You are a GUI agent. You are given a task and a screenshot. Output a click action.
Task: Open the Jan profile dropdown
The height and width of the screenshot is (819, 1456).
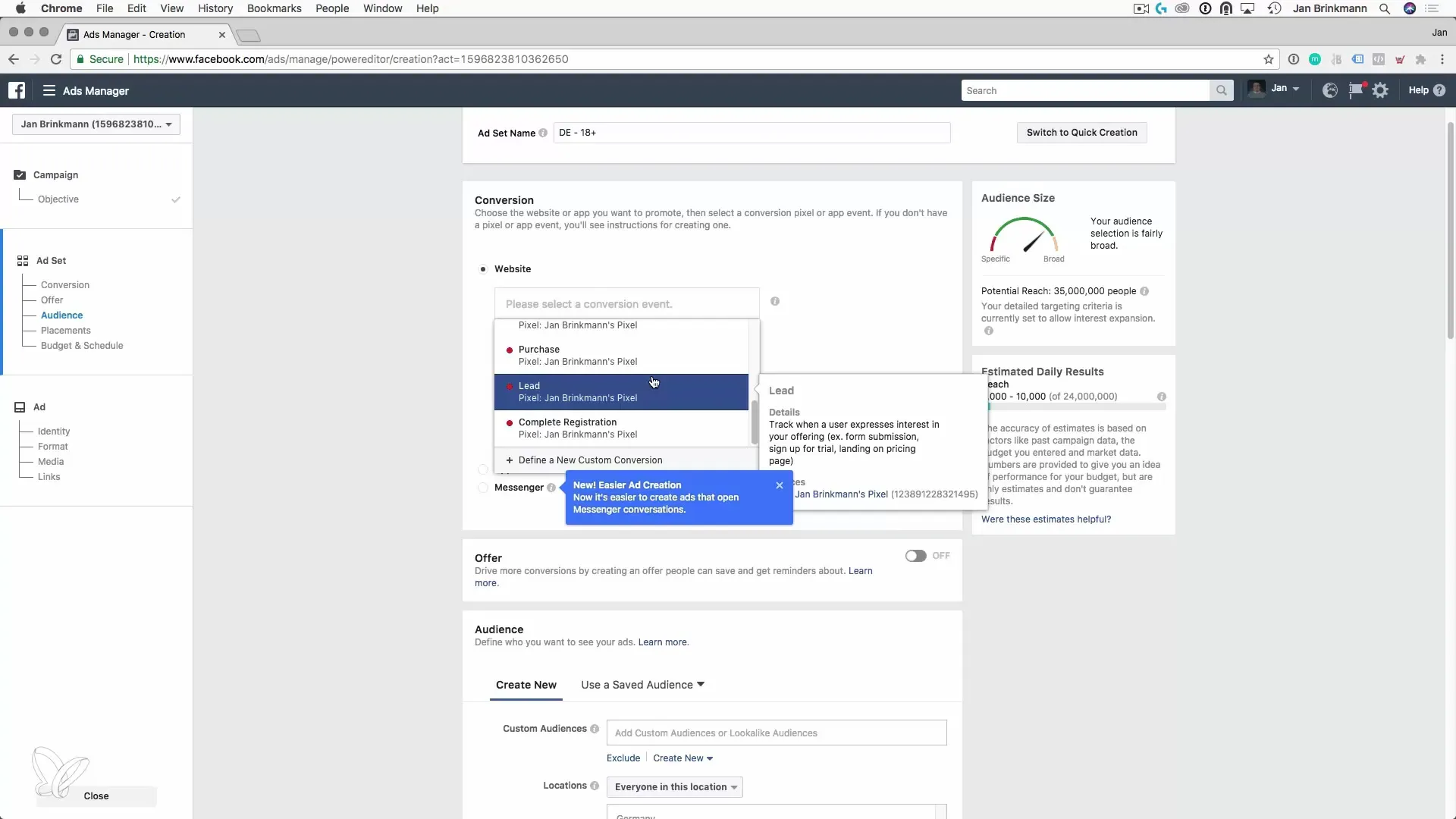pos(1275,89)
